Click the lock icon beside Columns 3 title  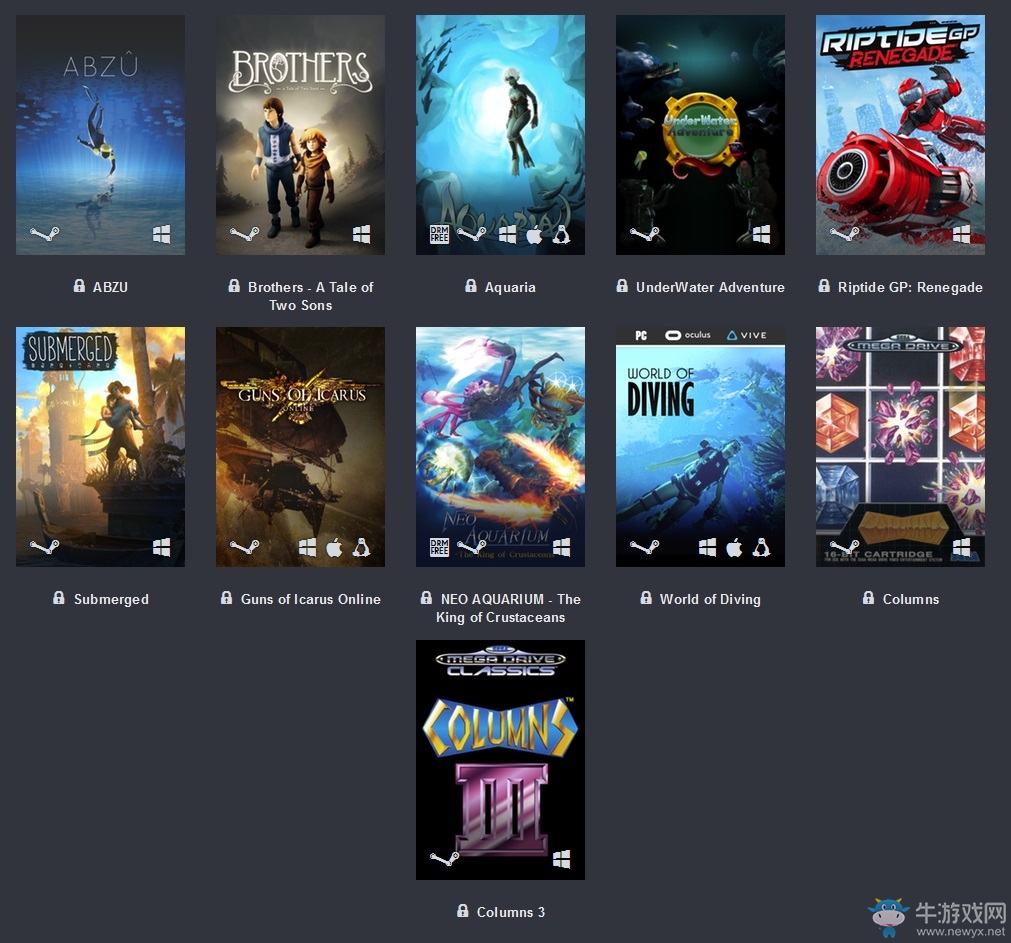(462, 910)
